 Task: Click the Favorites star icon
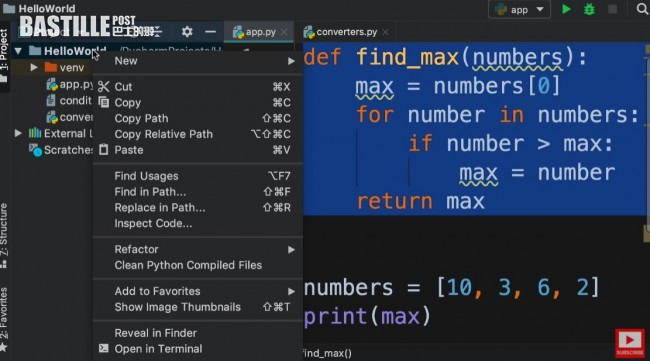coord(4,347)
